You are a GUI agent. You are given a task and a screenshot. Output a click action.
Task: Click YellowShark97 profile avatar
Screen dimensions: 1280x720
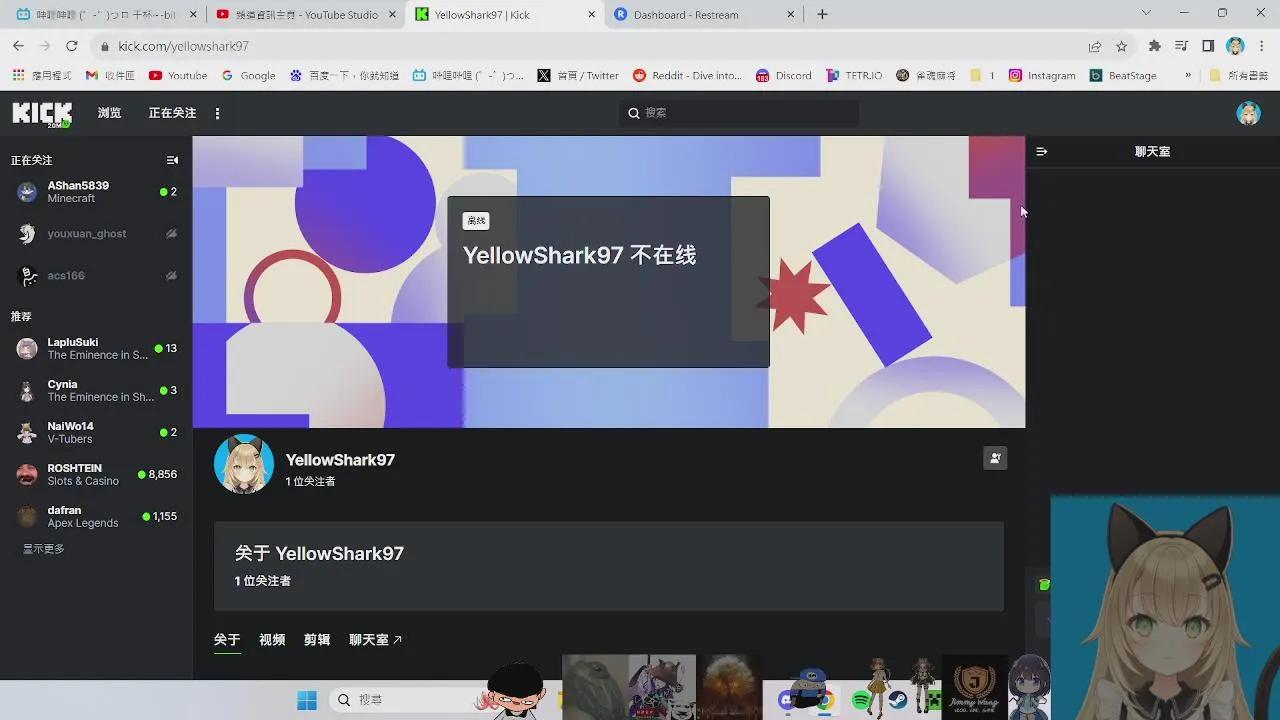pos(243,464)
